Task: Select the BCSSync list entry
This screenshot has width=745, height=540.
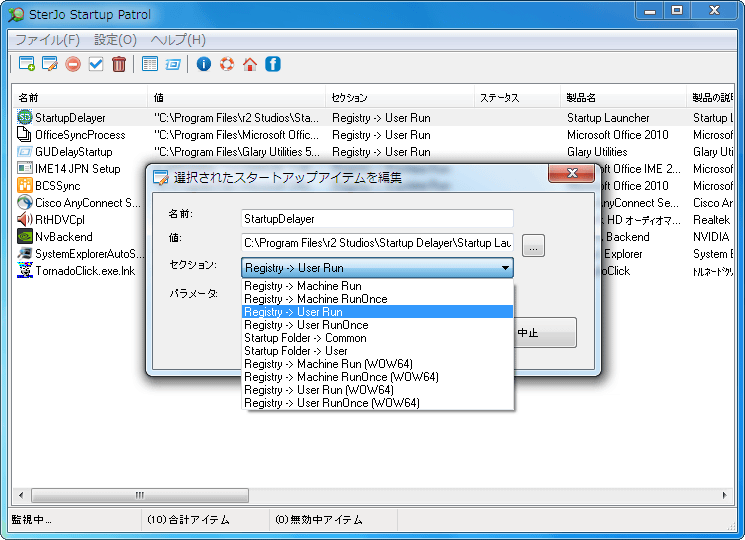Action: tap(57, 186)
